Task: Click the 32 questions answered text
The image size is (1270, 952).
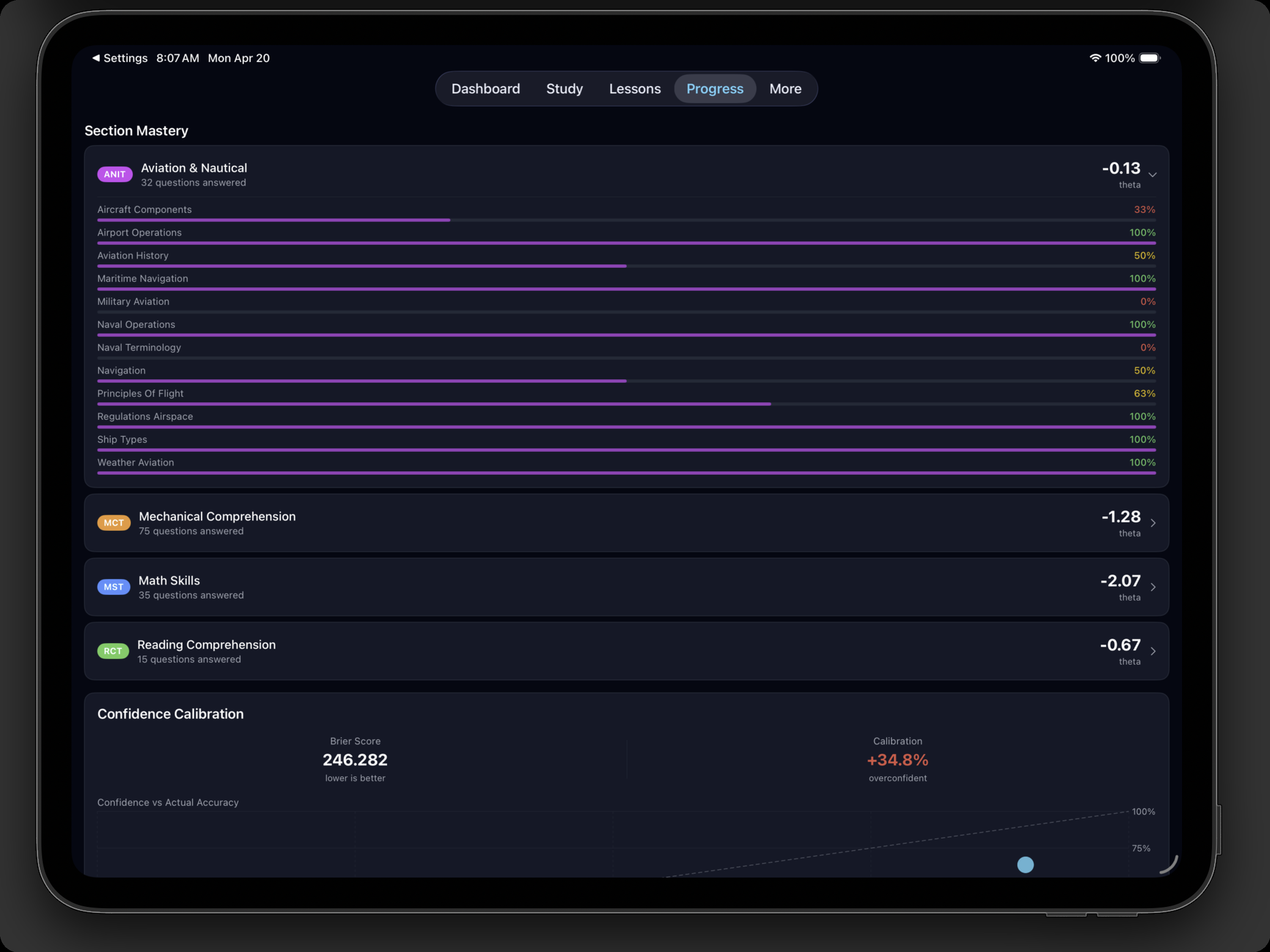Action: (x=193, y=183)
